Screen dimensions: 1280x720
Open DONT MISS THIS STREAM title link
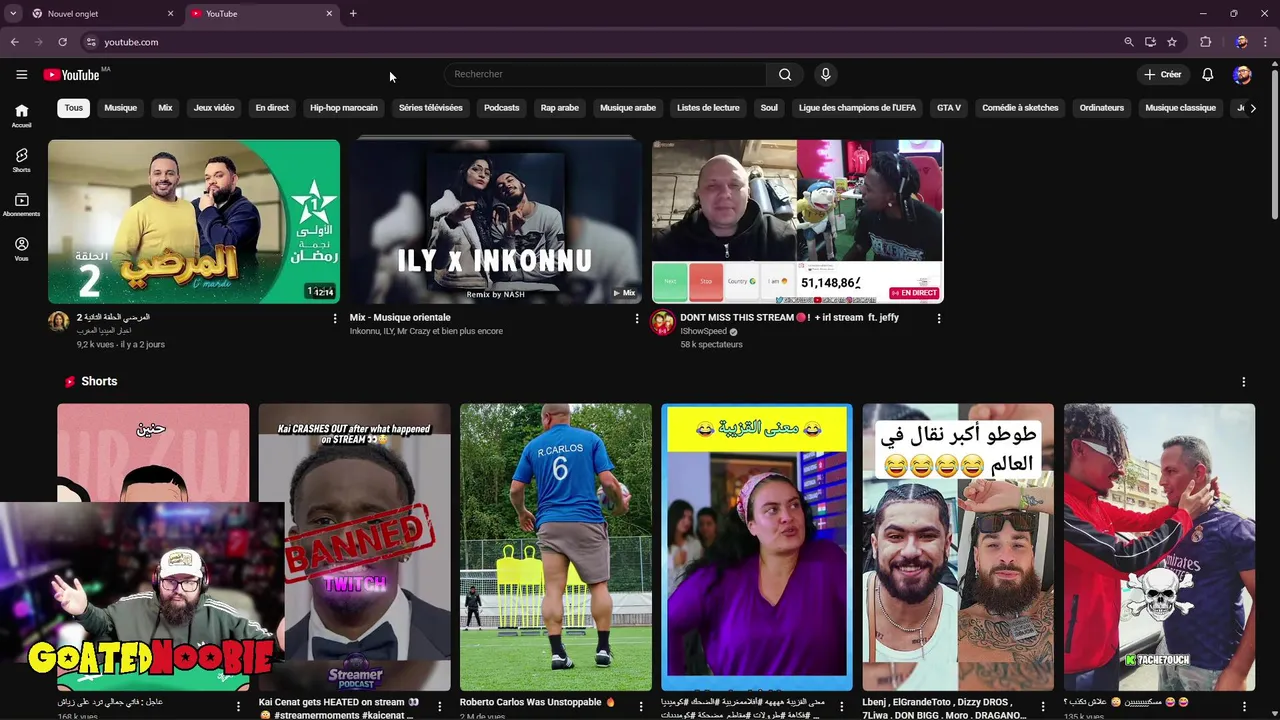click(789, 318)
